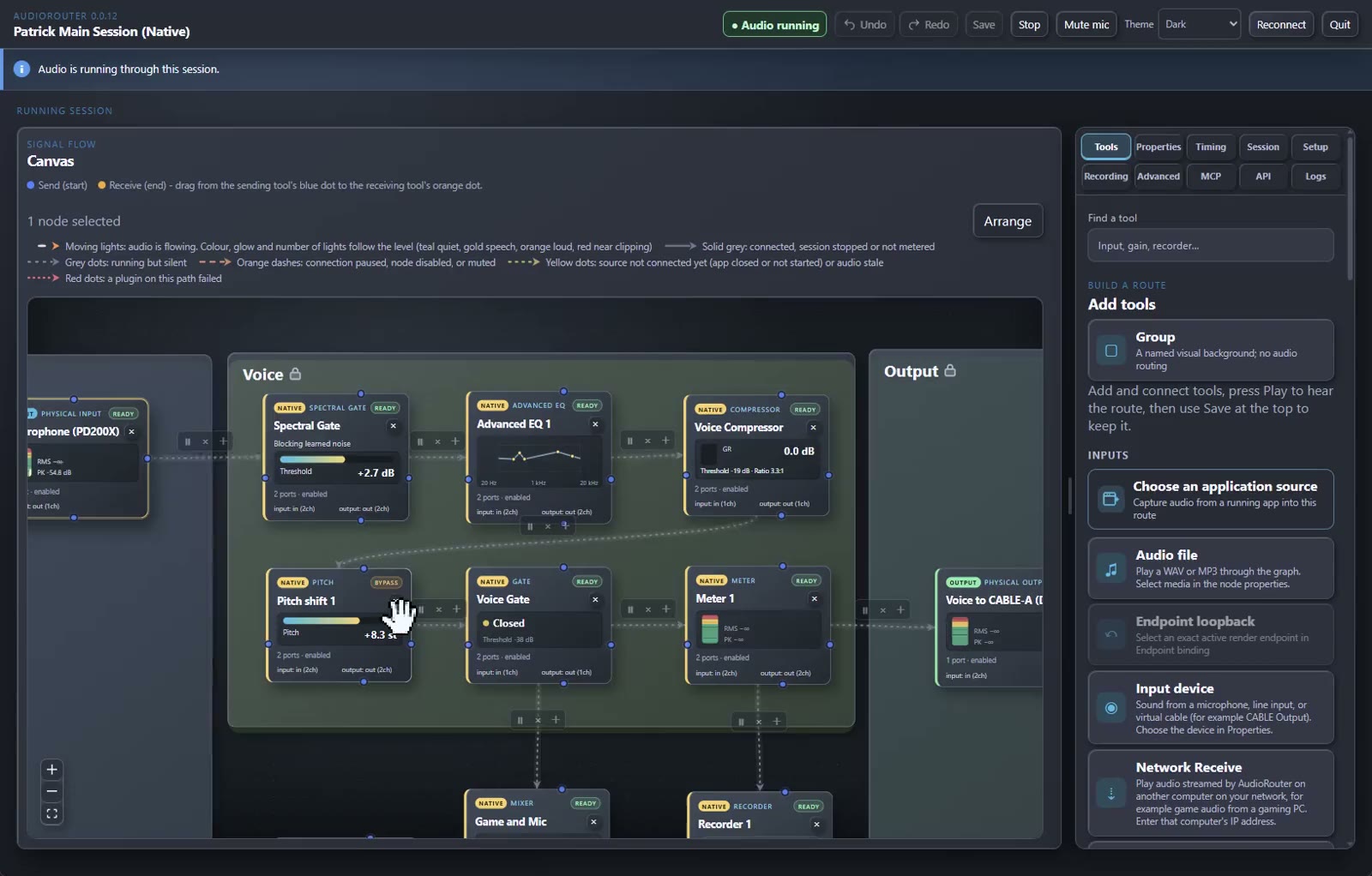1372x876 pixels.
Task: Add the Choose an application source tool
Action: (x=1211, y=499)
